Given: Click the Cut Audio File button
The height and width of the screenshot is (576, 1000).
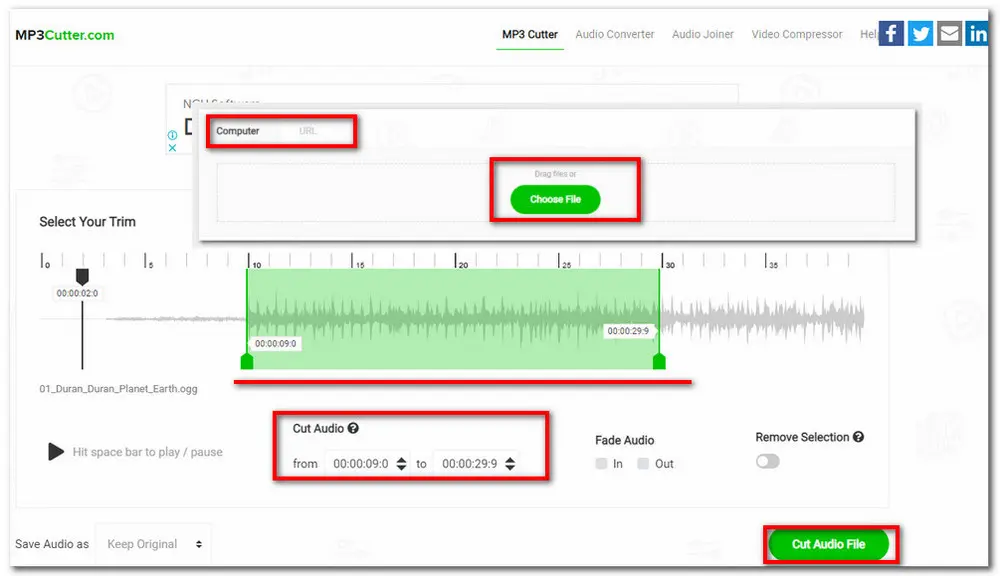Looking at the screenshot, I should click(828, 544).
